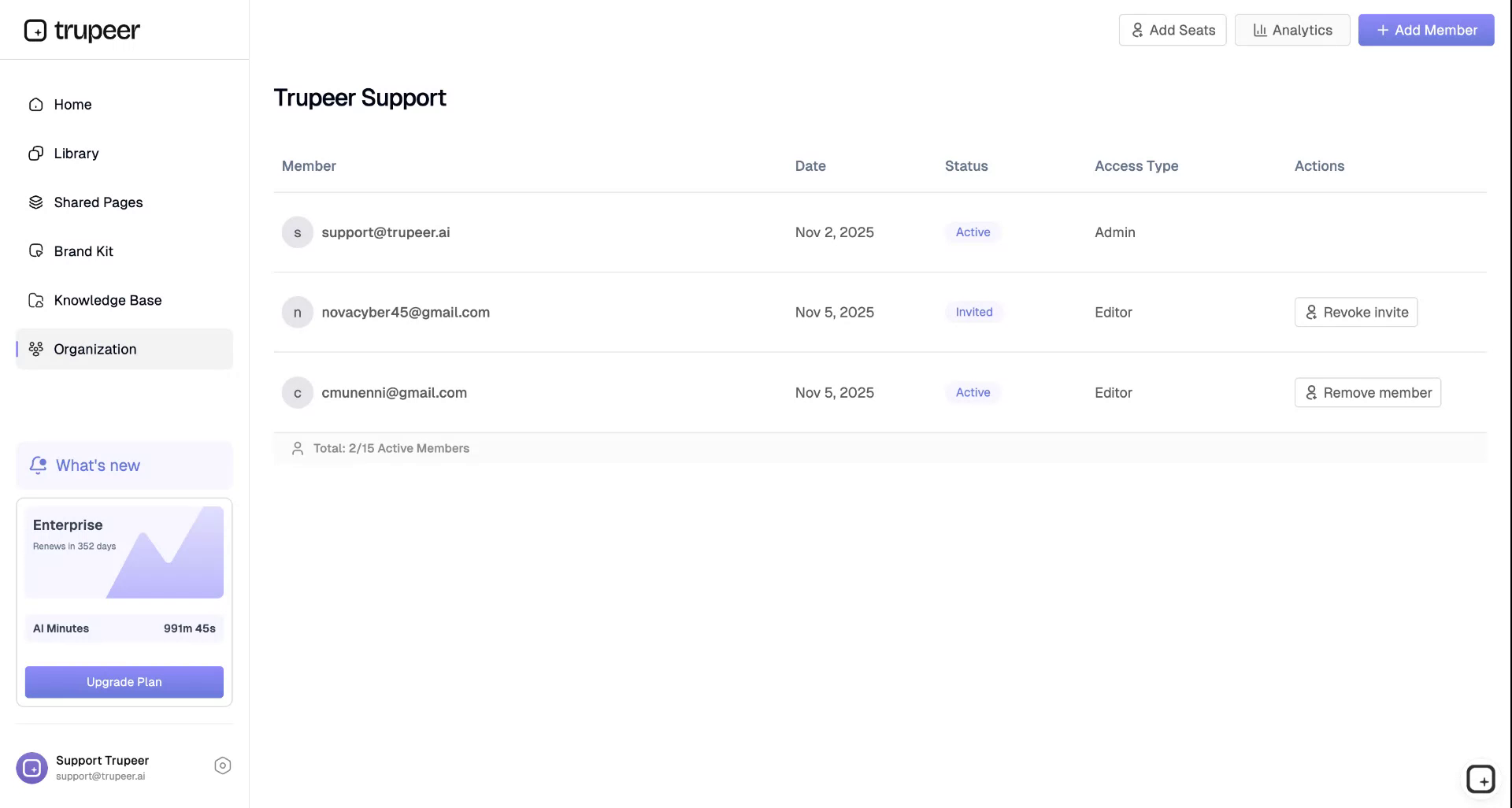The image size is (1512, 808).
Task: Click the Organization people icon
Action: [x=35, y=349]
